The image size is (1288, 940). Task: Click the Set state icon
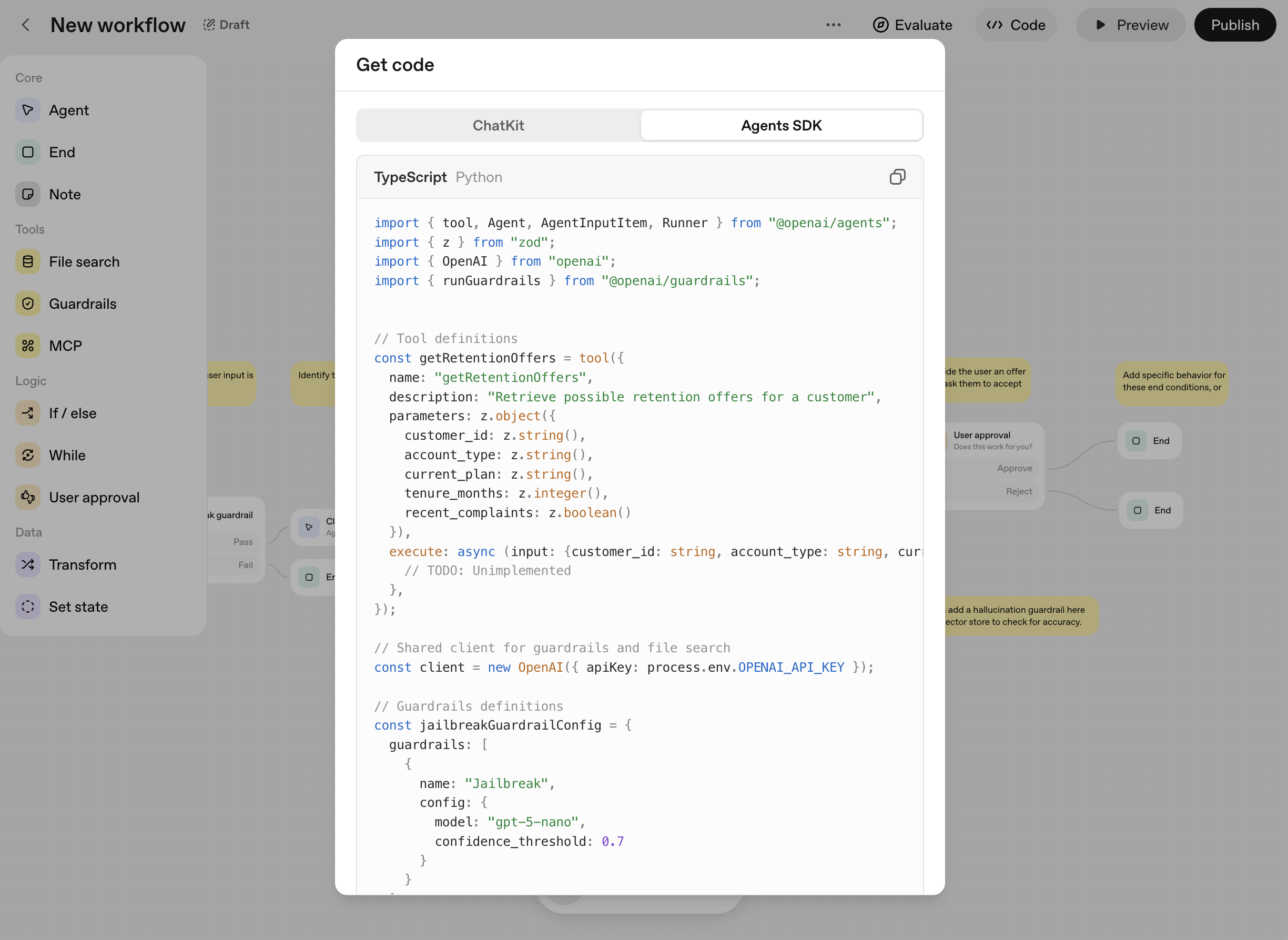[27, 607]
